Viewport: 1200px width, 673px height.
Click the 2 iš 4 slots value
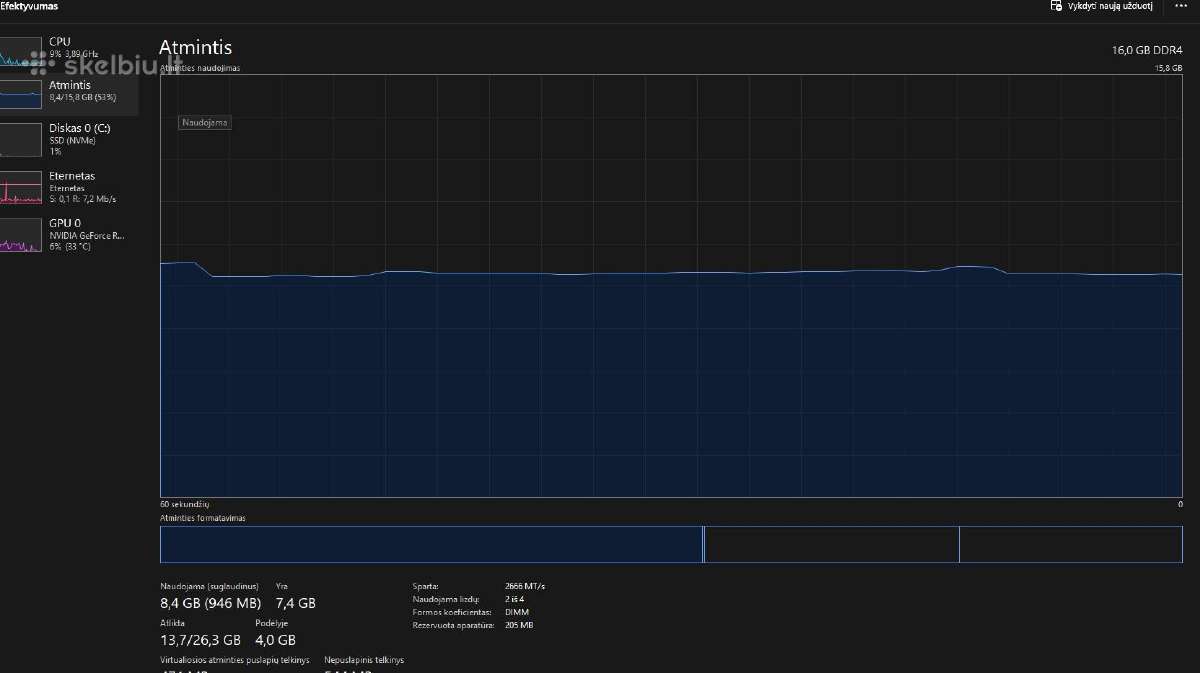click(516, 599)
